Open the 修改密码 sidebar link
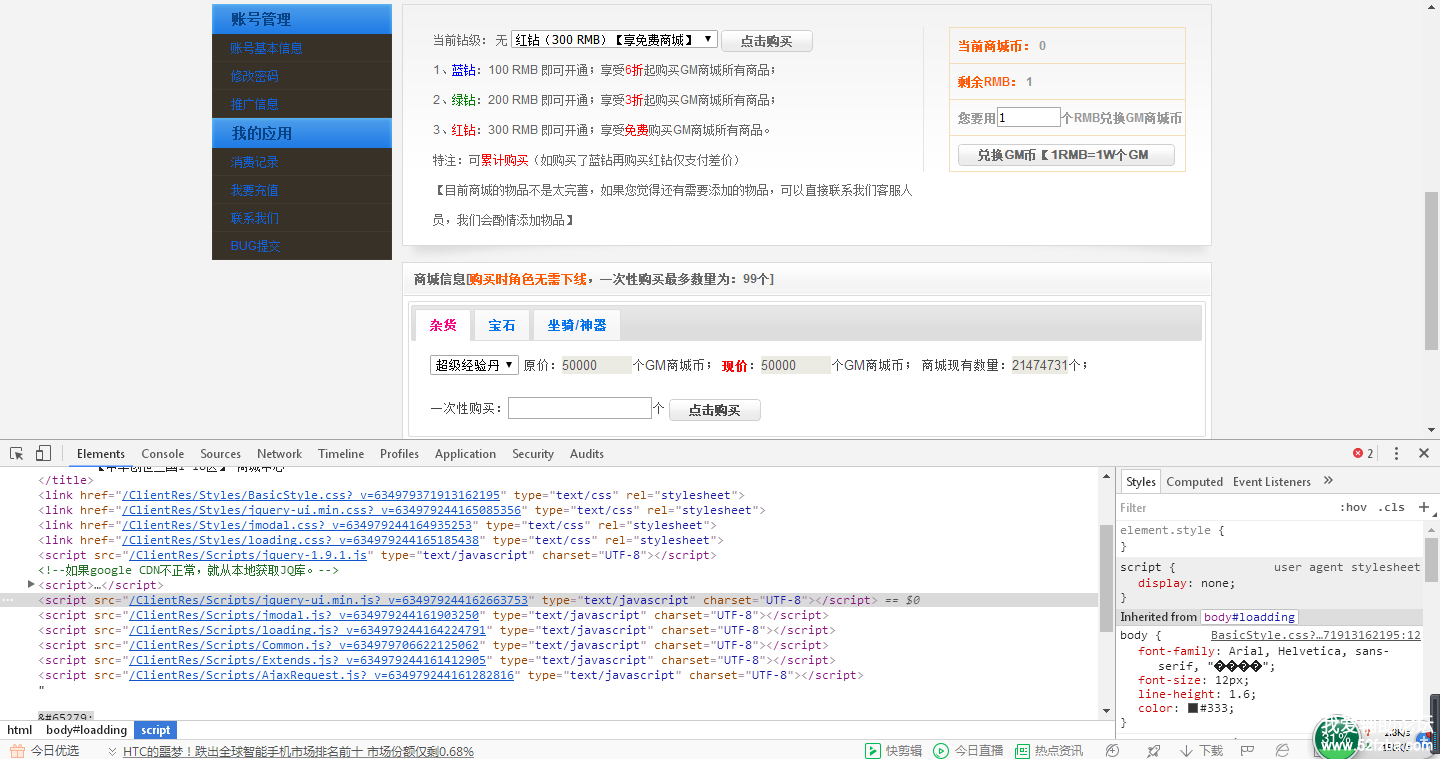1440x759 pixels. click(254, 76)
